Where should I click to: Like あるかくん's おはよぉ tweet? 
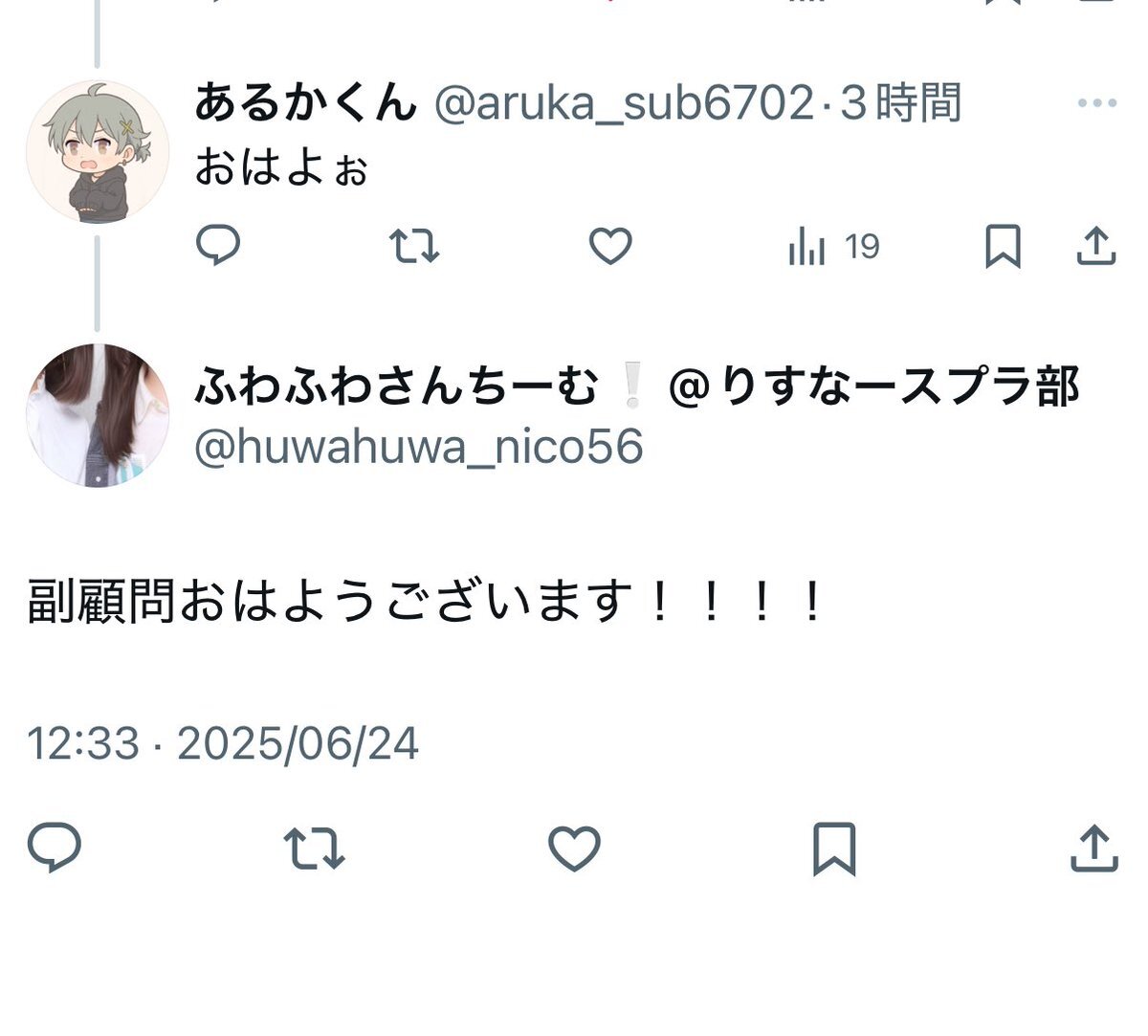[610, 247]
